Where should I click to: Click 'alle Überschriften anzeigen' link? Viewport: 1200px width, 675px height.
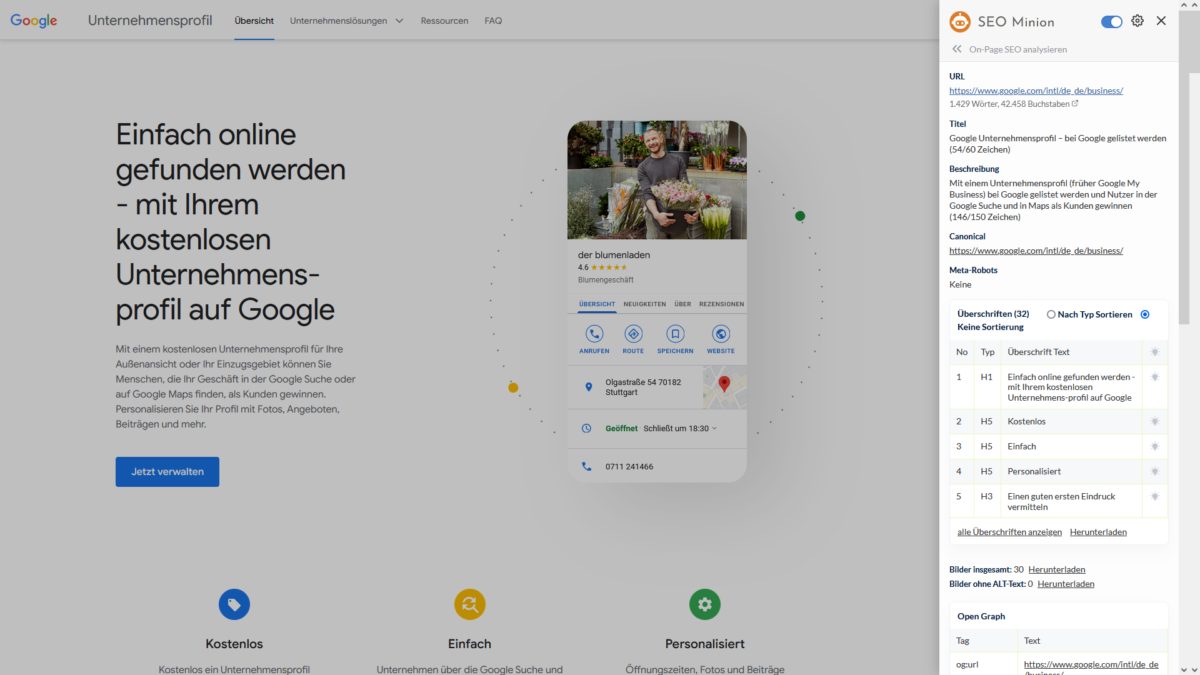(1009, 532)
